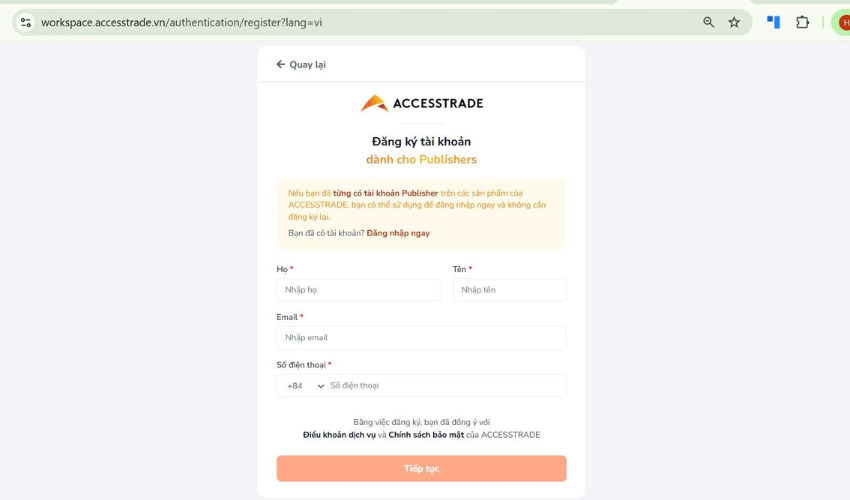This screenshot has width=850, height=500.
Task: Click into the Tên first name field
Action: [509, 290]
